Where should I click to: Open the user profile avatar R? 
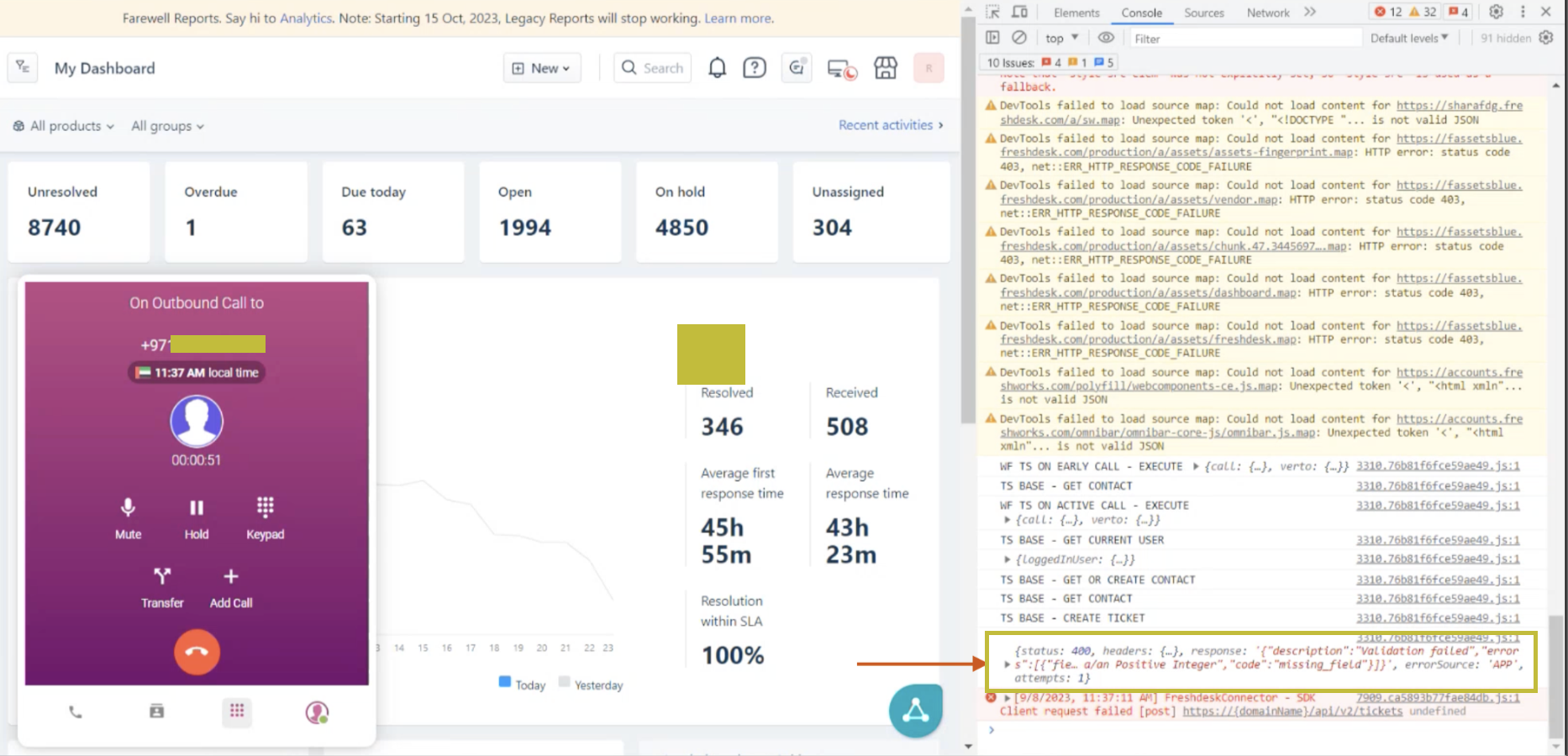[x=929, y=68]
